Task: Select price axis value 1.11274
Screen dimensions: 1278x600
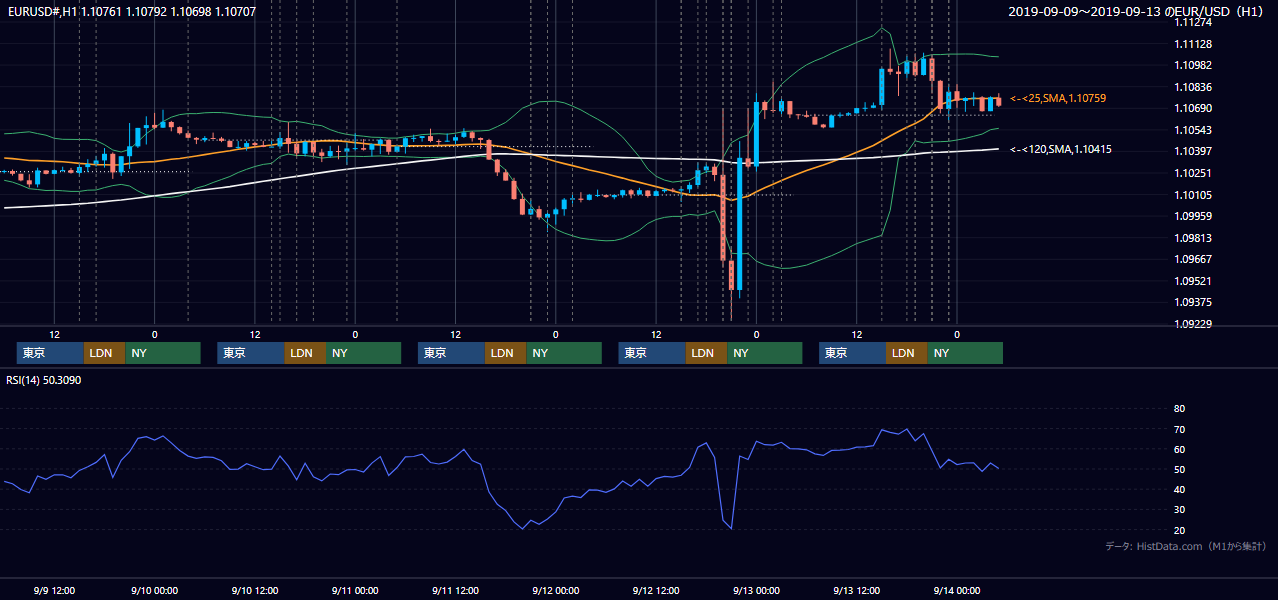Action: point(1193,22)
